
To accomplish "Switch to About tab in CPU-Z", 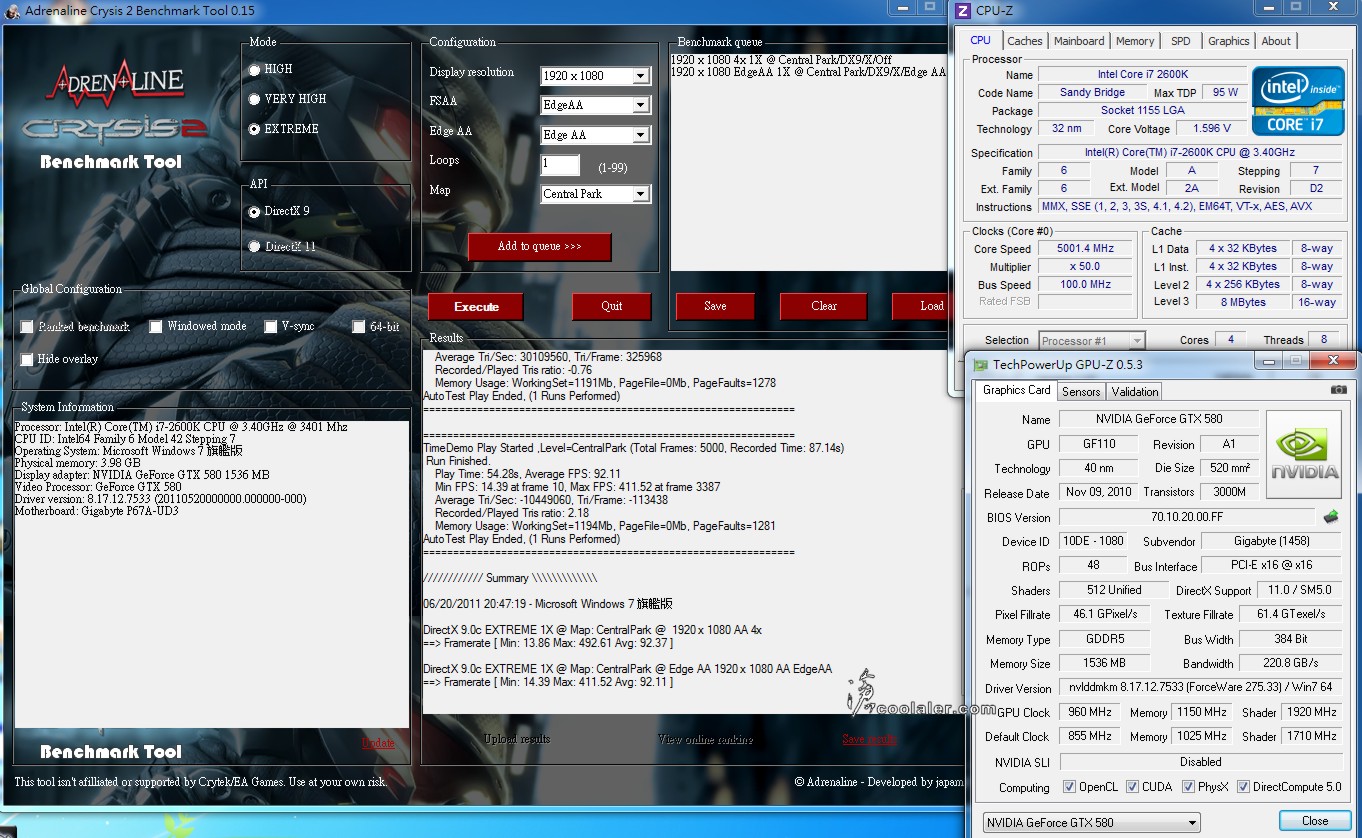I will pos(1276,41).
